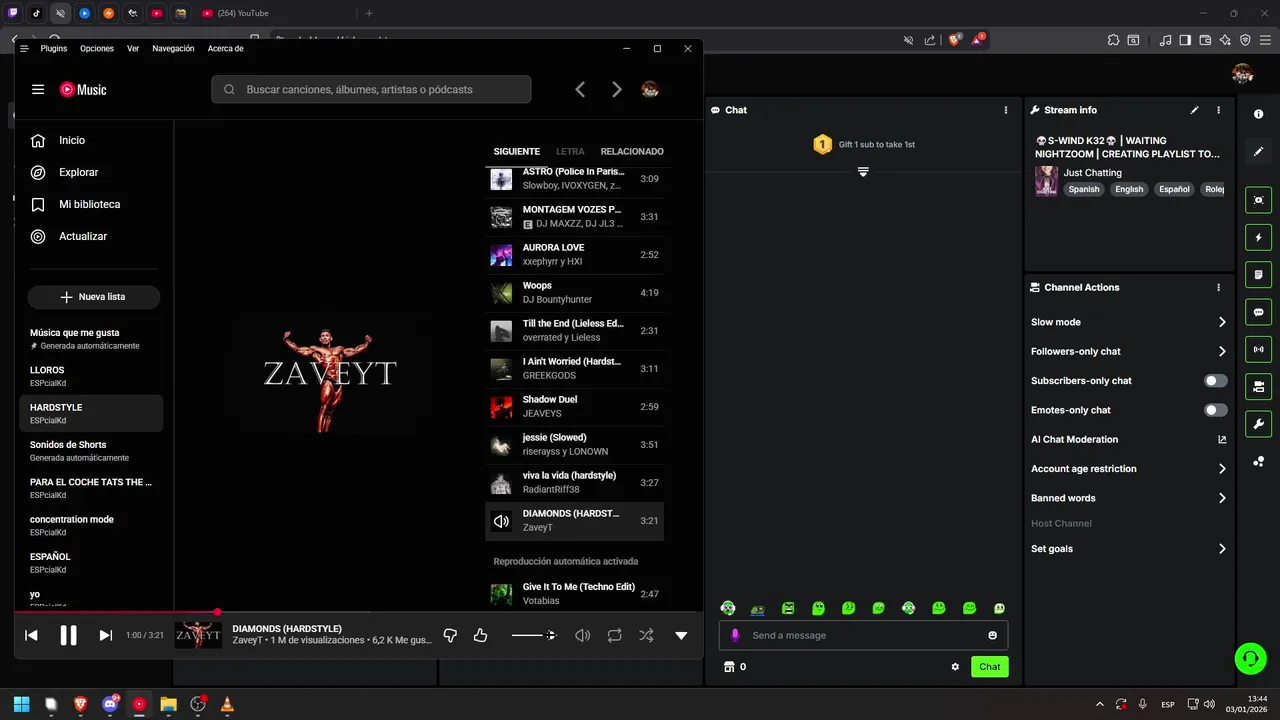The height and width of the screenshot is (720, 1280).
Task: Play AURORA LOVE from the queue
Action: [x=574, y=254]
